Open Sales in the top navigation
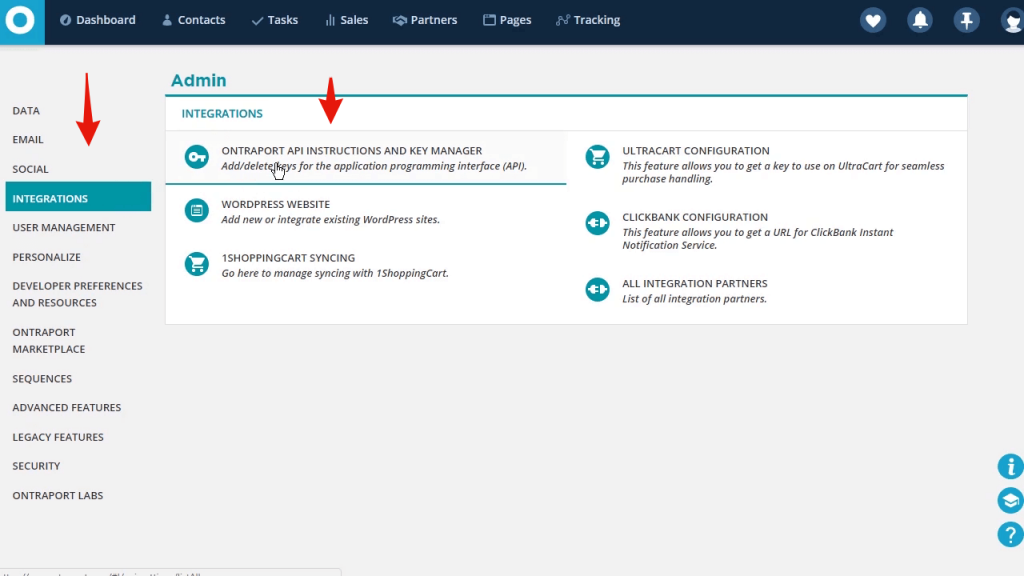 pyautogui.click(x=347, y=20)
